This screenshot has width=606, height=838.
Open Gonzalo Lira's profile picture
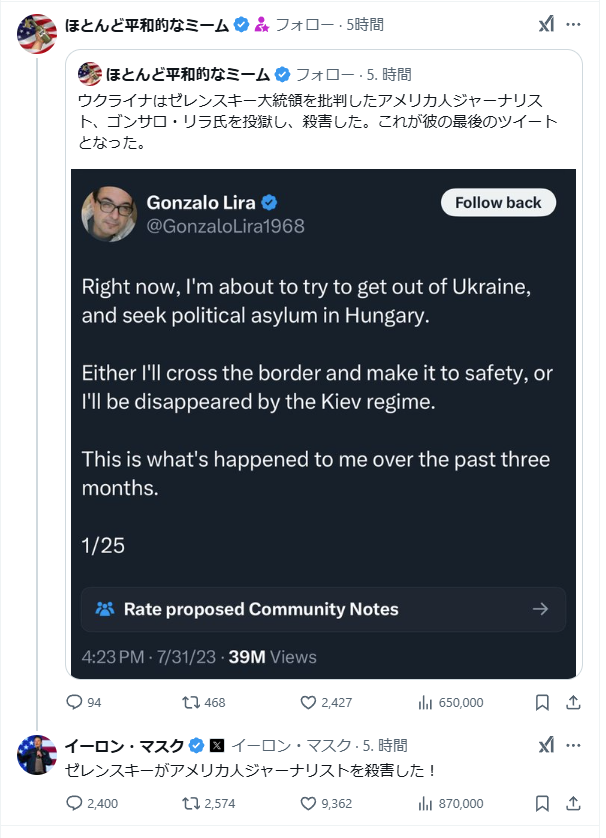point(110,212)
